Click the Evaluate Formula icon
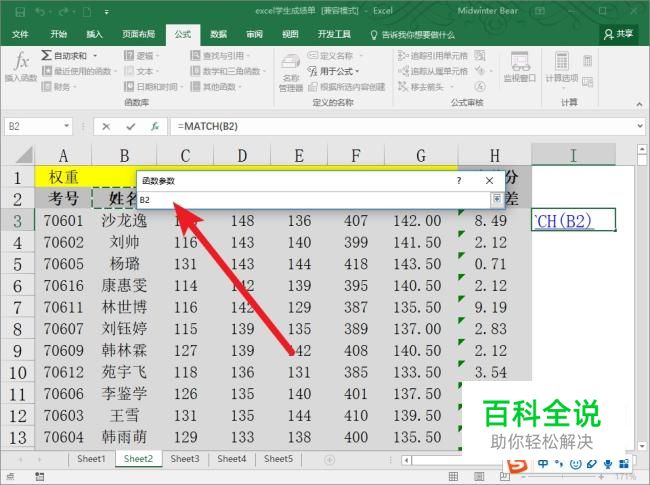This screenshot has width=650, height=485. click(x=480, y=86)
